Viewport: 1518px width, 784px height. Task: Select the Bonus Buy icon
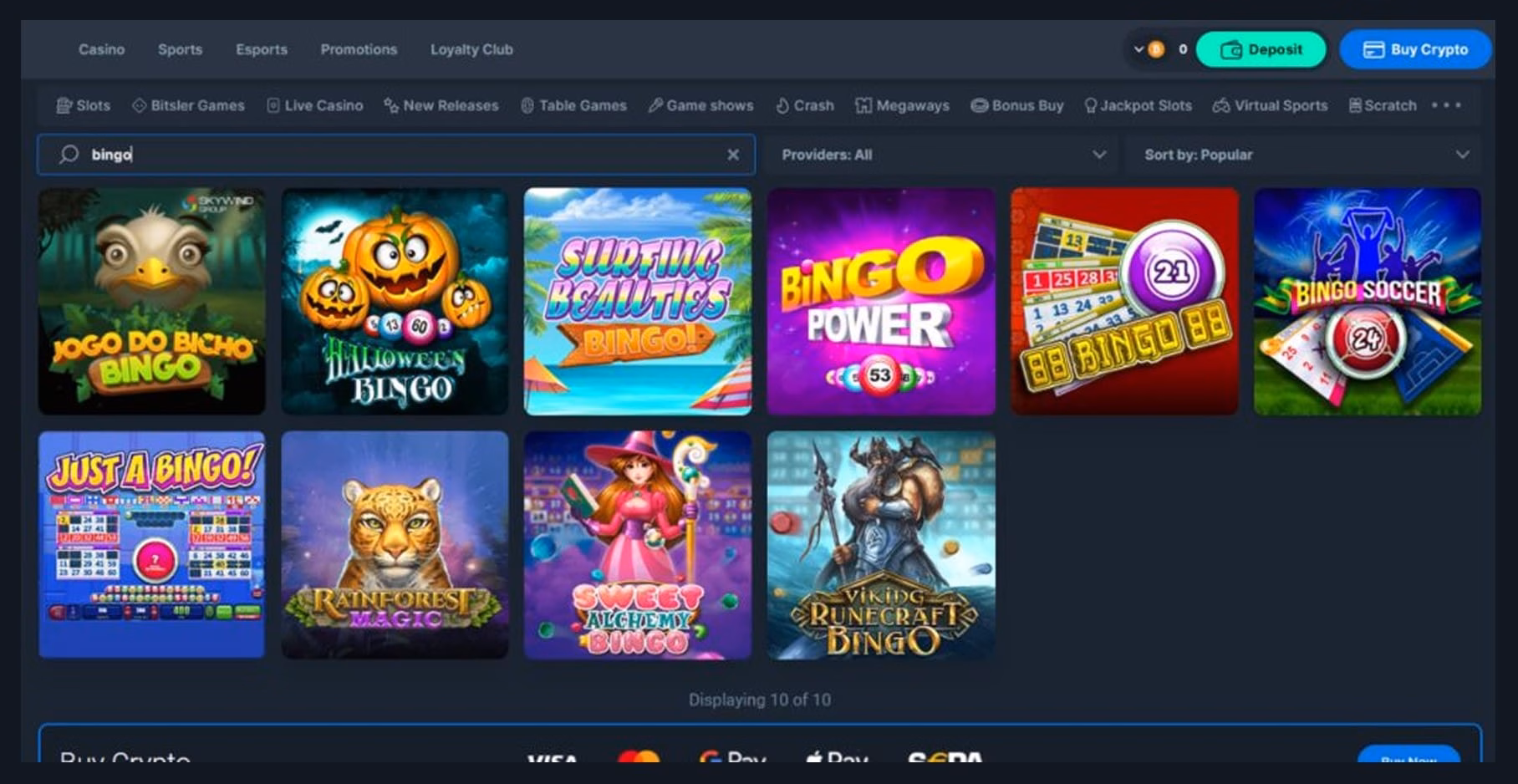[x=979, y=105]
